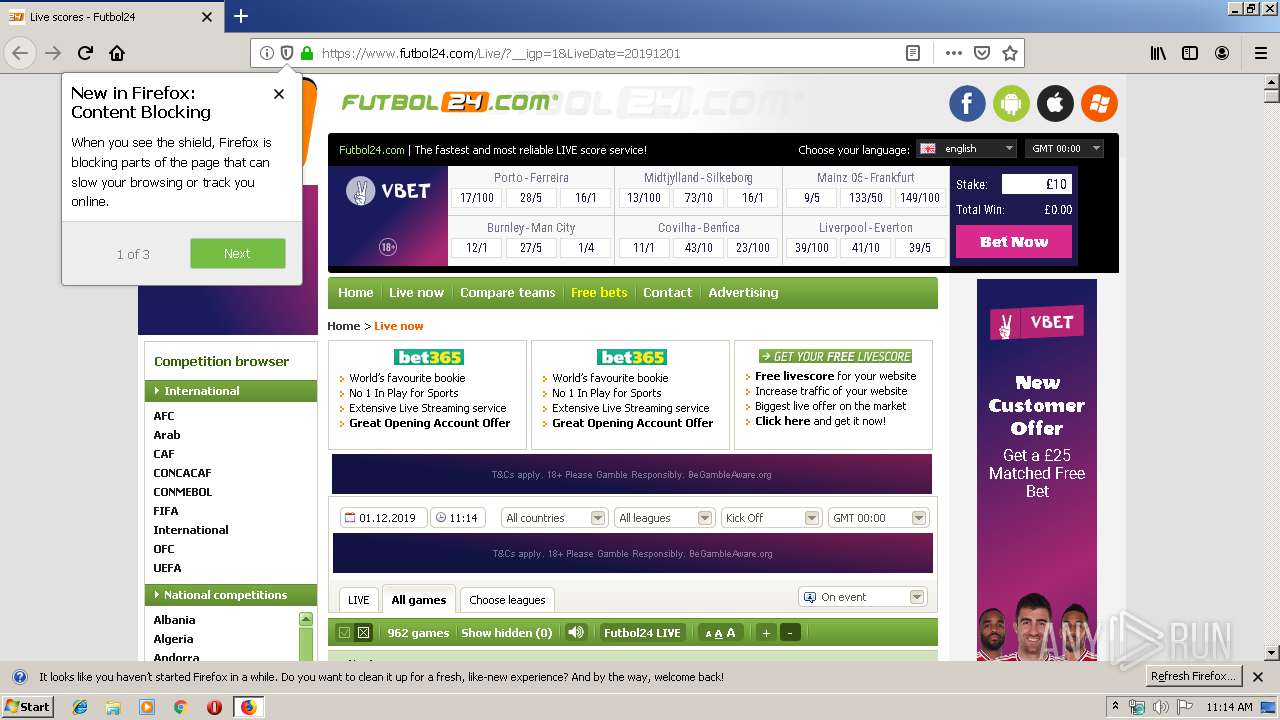
Task: Open the Albania competitions link
Action: [x=174, y=620]
